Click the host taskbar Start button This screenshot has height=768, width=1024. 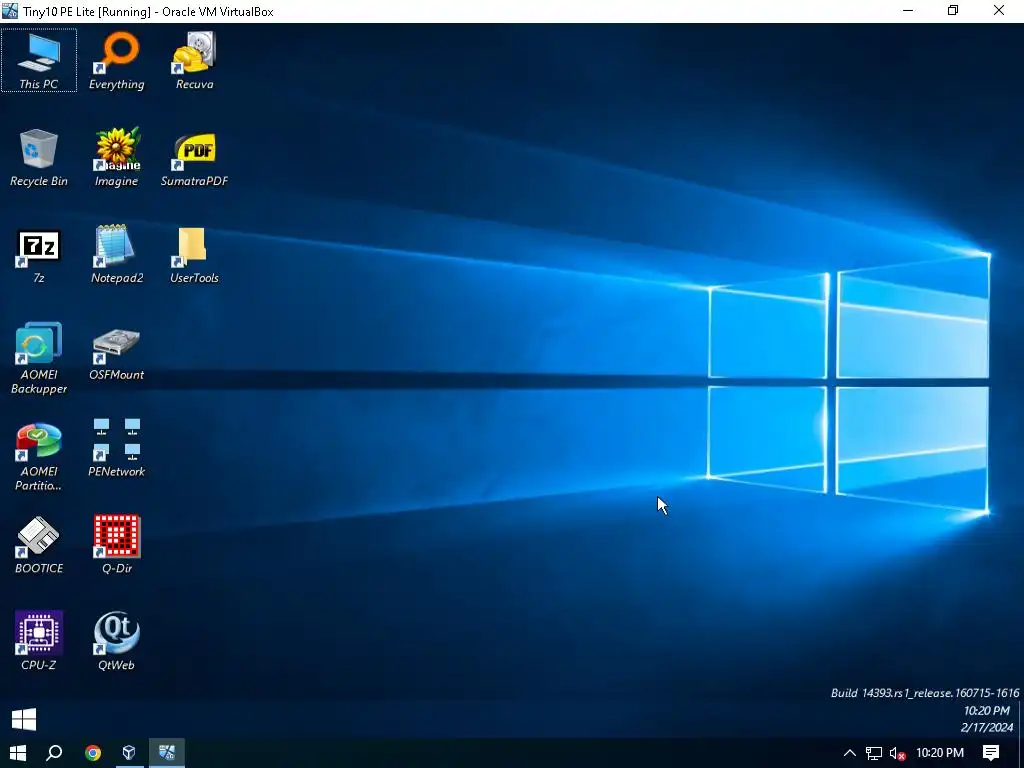pos(18,753)
